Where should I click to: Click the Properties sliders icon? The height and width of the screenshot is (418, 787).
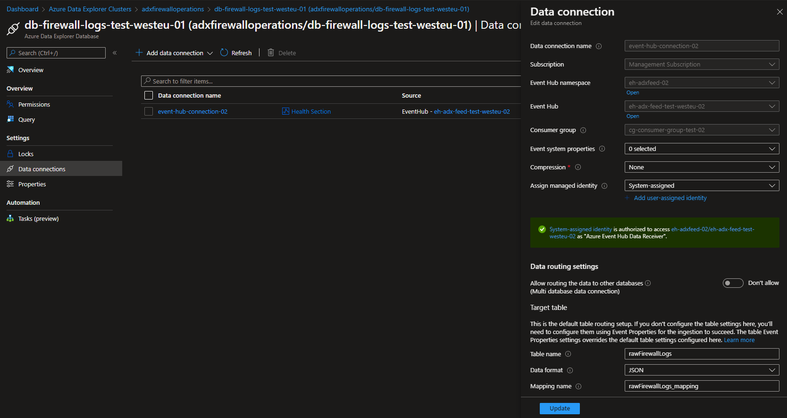(10, 184)
